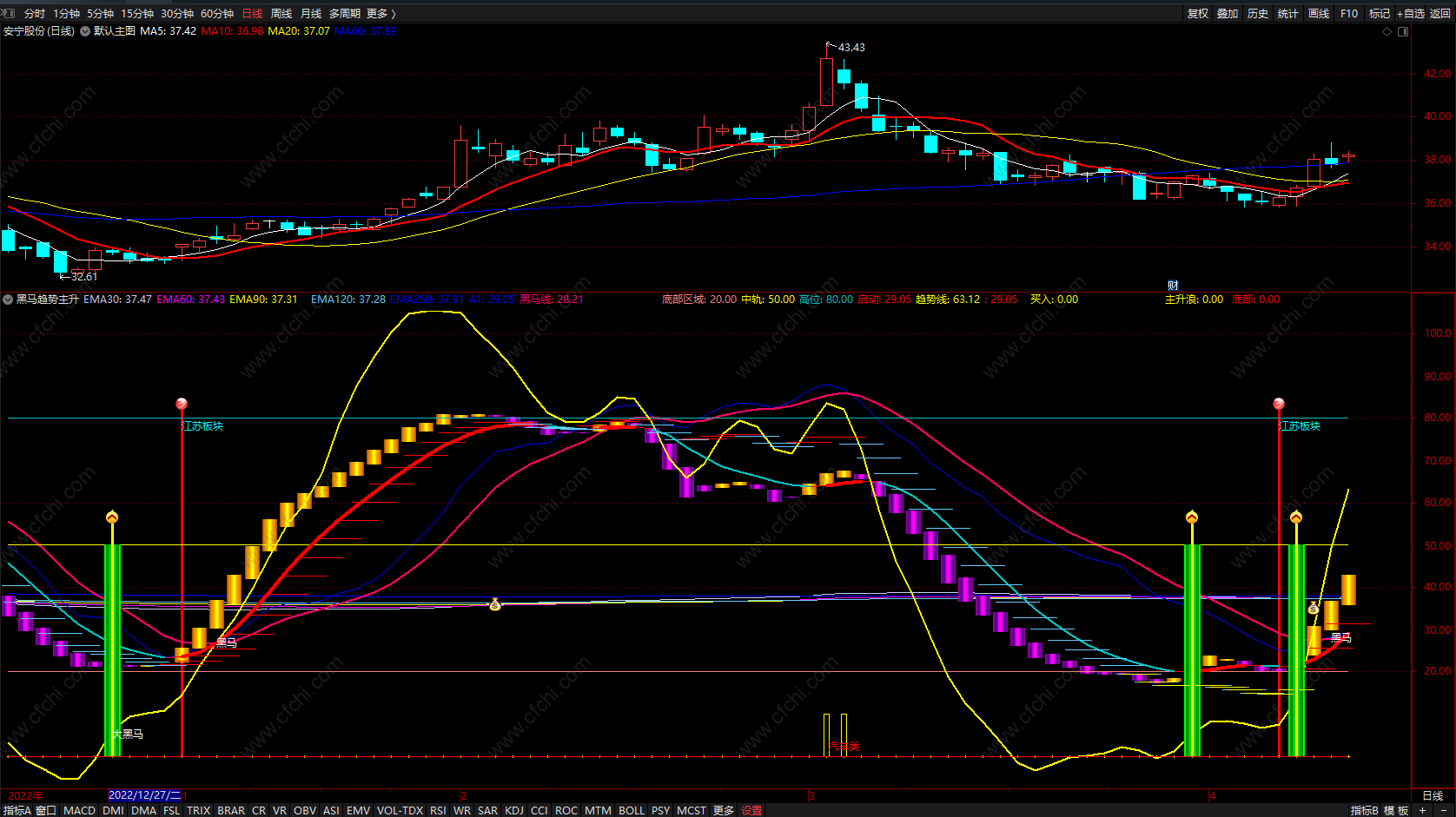Screen dimensions: 1456x817
Task: Click the plus zoom icon at bottom right
Action: click(1422, 810)
